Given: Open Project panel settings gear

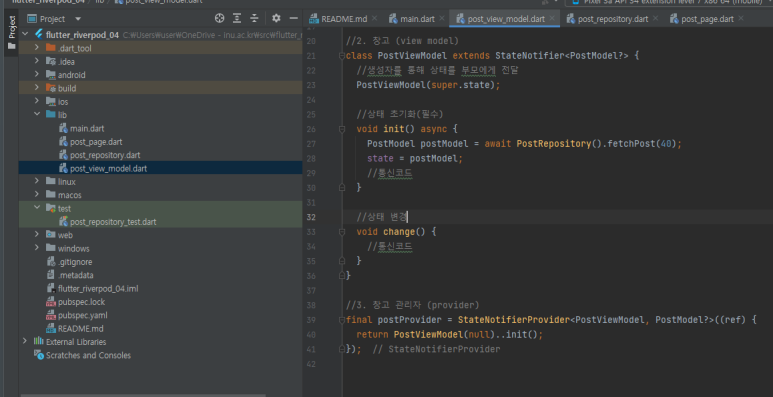Looking at the screenshot, I should (276, 19).
